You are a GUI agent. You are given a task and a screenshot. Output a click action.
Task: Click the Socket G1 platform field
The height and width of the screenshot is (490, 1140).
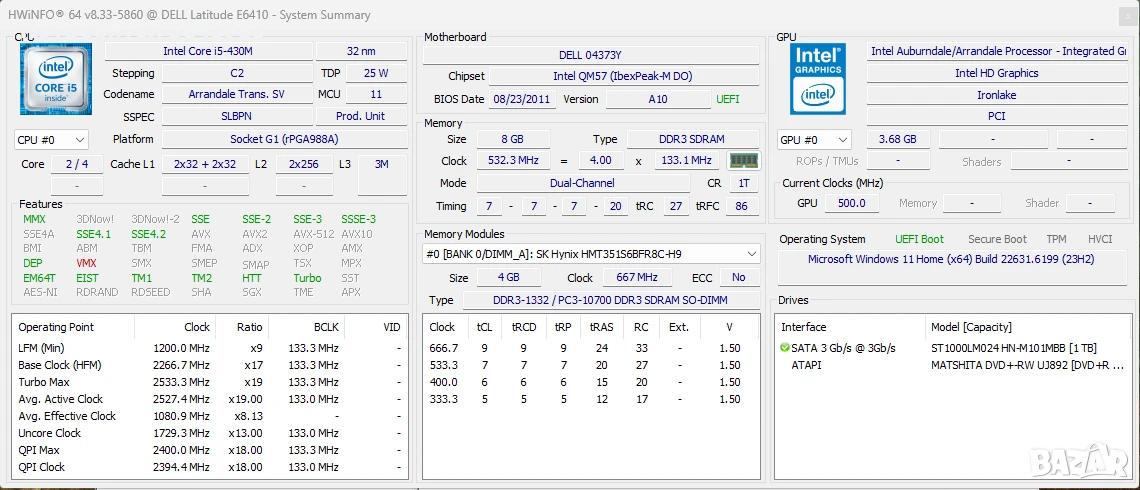pyautogui.click(x=284, y=139)
